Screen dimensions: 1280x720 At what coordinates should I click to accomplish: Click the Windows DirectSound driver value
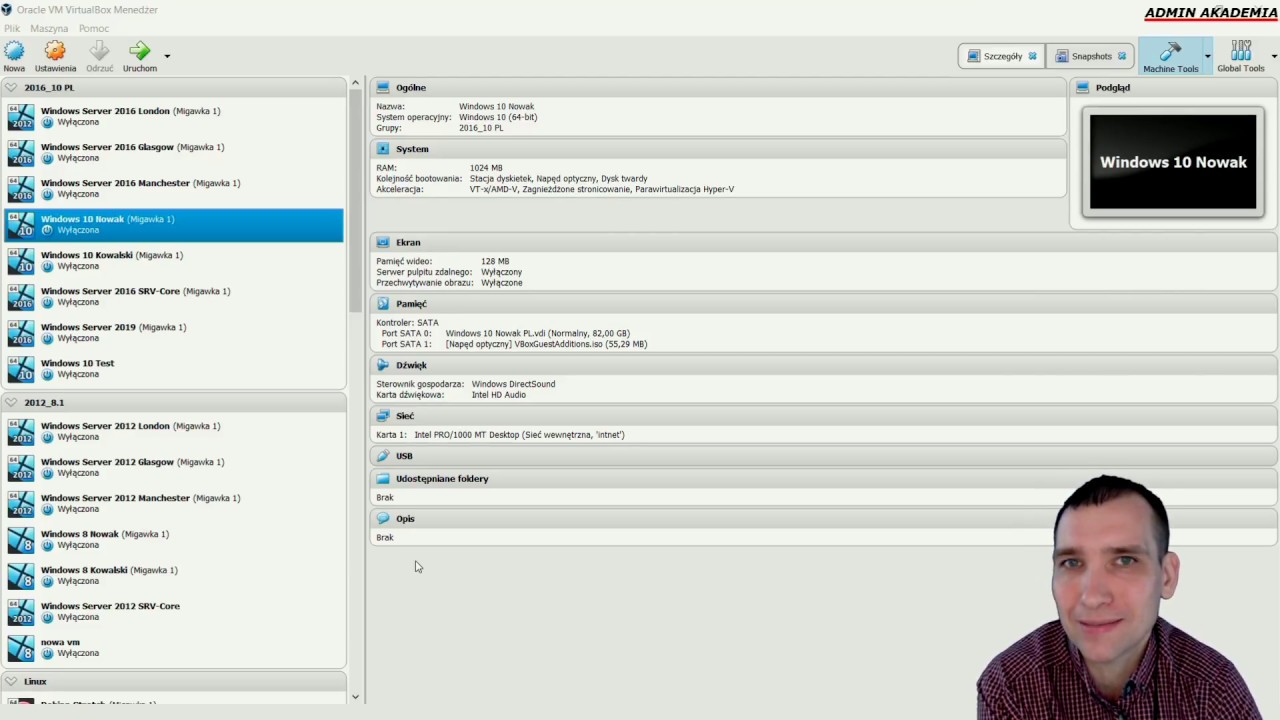pos(513,384)
